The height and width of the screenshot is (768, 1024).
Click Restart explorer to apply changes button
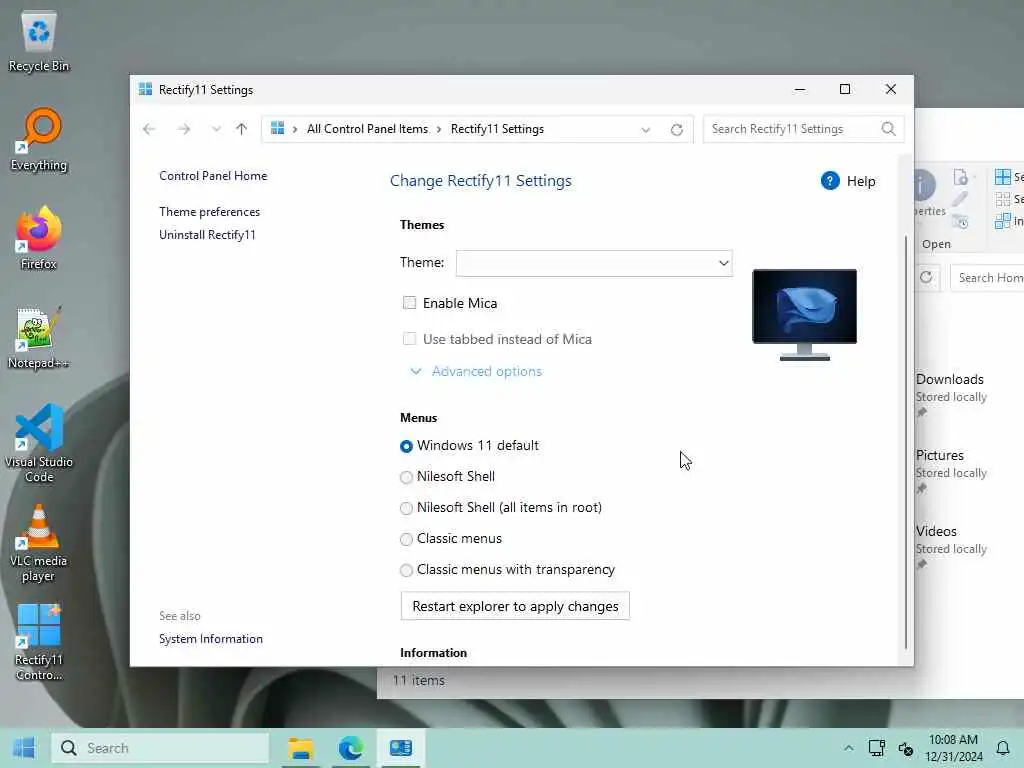pos(515,606)
